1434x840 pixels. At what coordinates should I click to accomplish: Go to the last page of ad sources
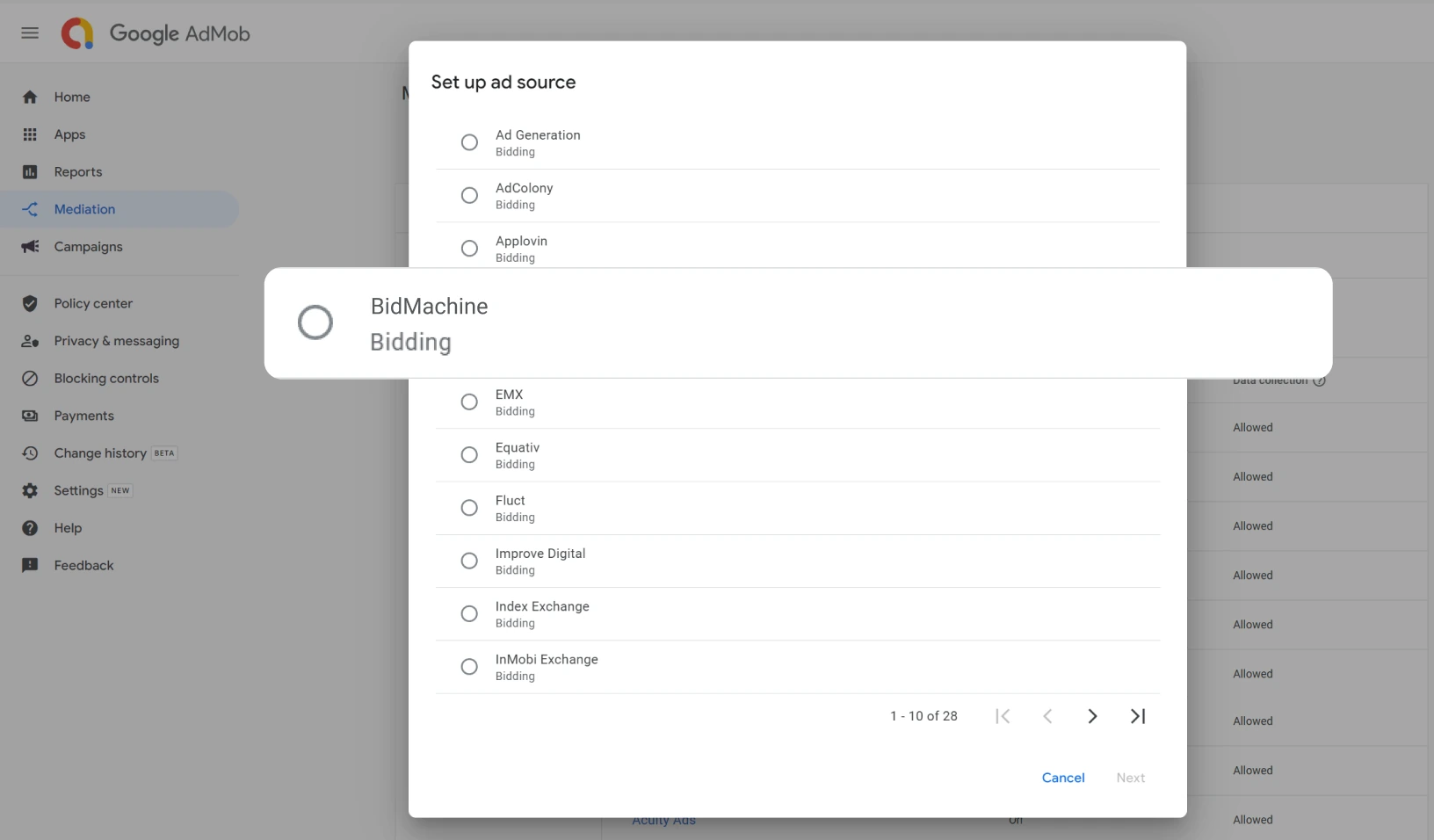point(1138,716)
